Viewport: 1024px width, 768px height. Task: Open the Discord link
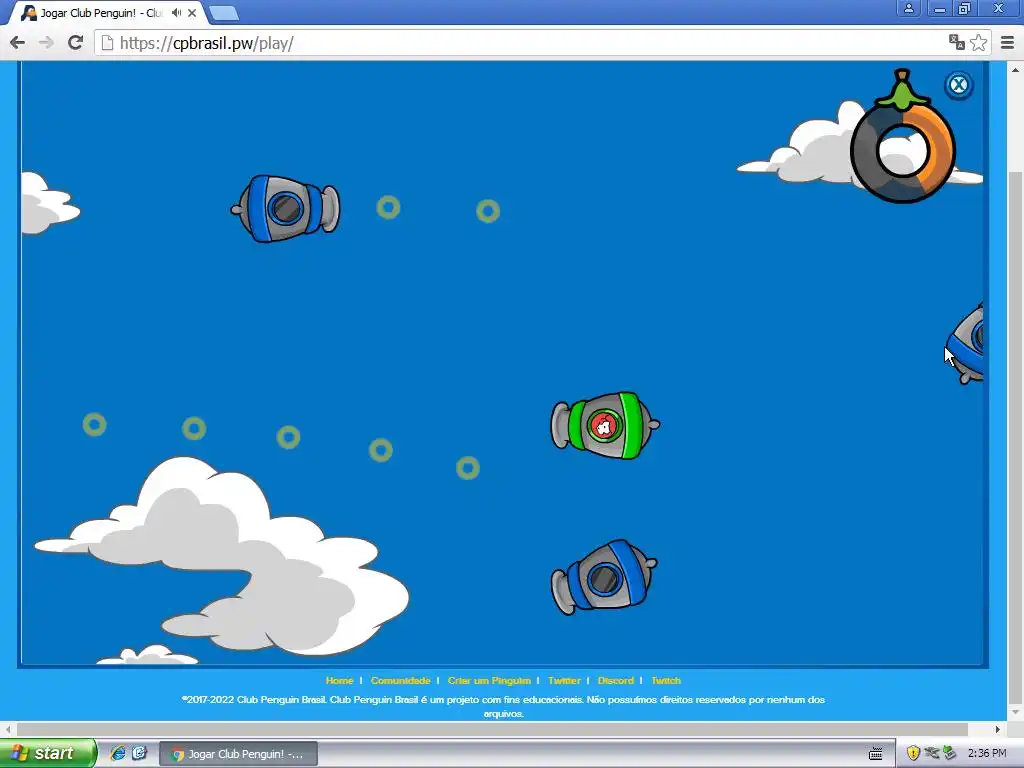tap(616, 680)
